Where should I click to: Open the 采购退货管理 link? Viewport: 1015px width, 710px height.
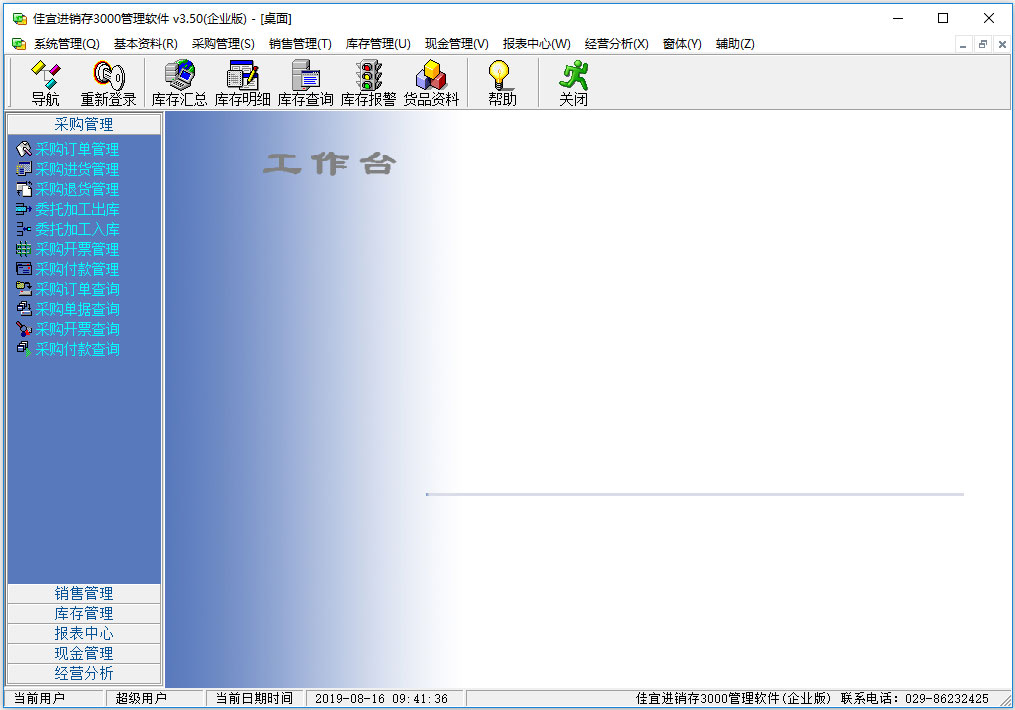77,190
